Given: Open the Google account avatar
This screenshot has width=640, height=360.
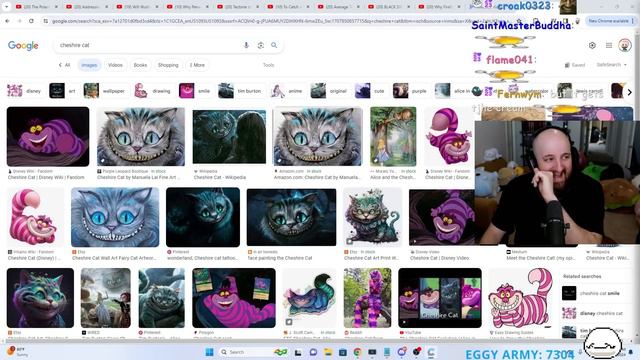Looking at the screenshot, I should pos(624,45).
